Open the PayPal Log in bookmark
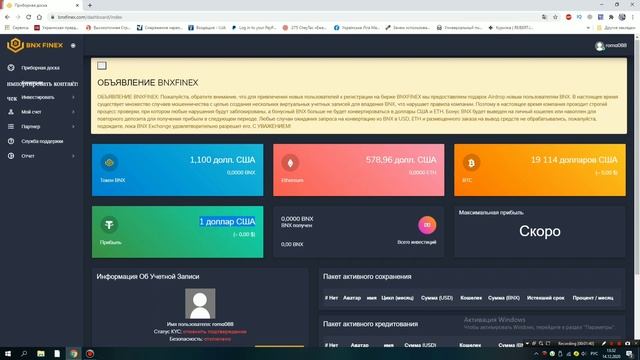 pos(253,28)
